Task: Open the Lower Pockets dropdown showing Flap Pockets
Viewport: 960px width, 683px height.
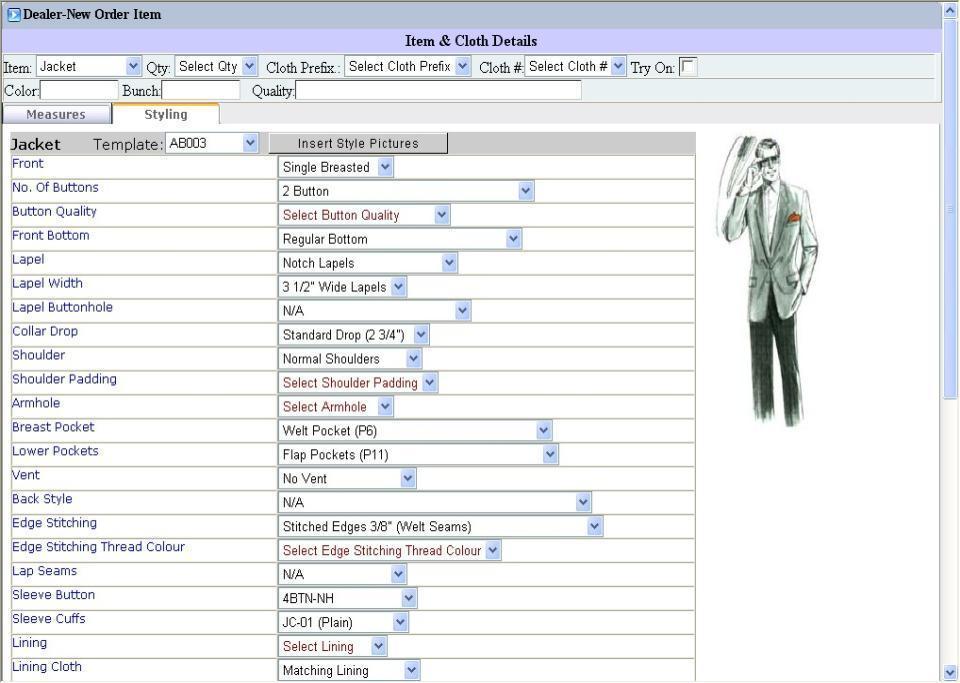Action: point(418,453)
